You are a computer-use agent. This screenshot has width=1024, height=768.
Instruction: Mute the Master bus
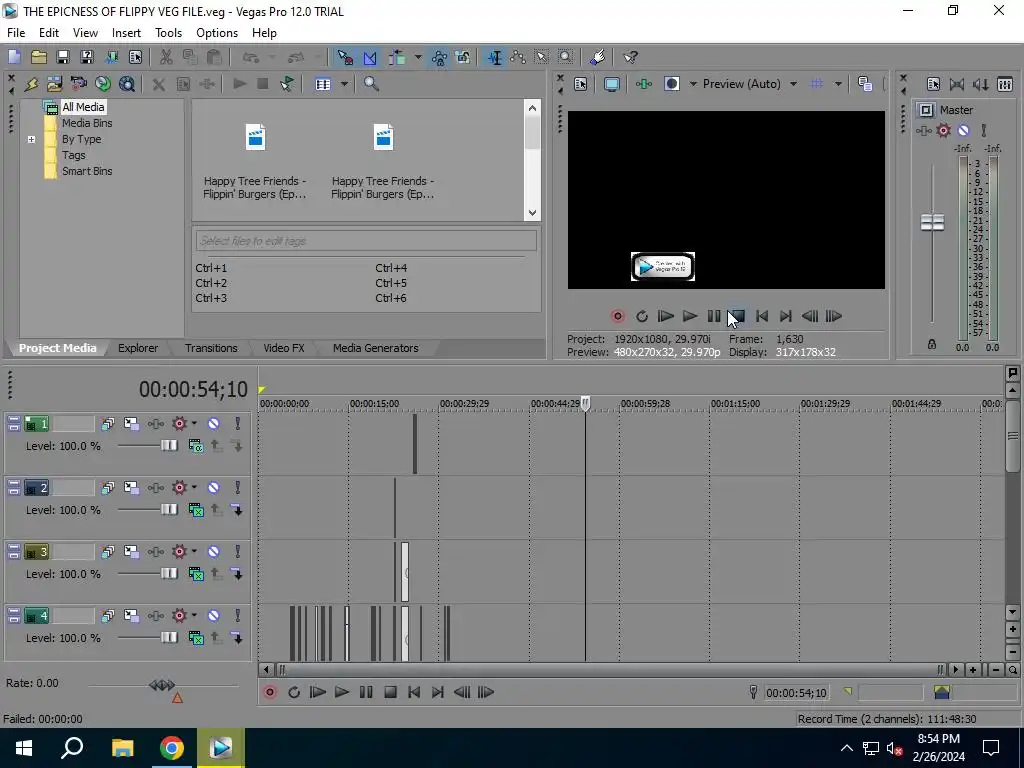tap(963, 131)
